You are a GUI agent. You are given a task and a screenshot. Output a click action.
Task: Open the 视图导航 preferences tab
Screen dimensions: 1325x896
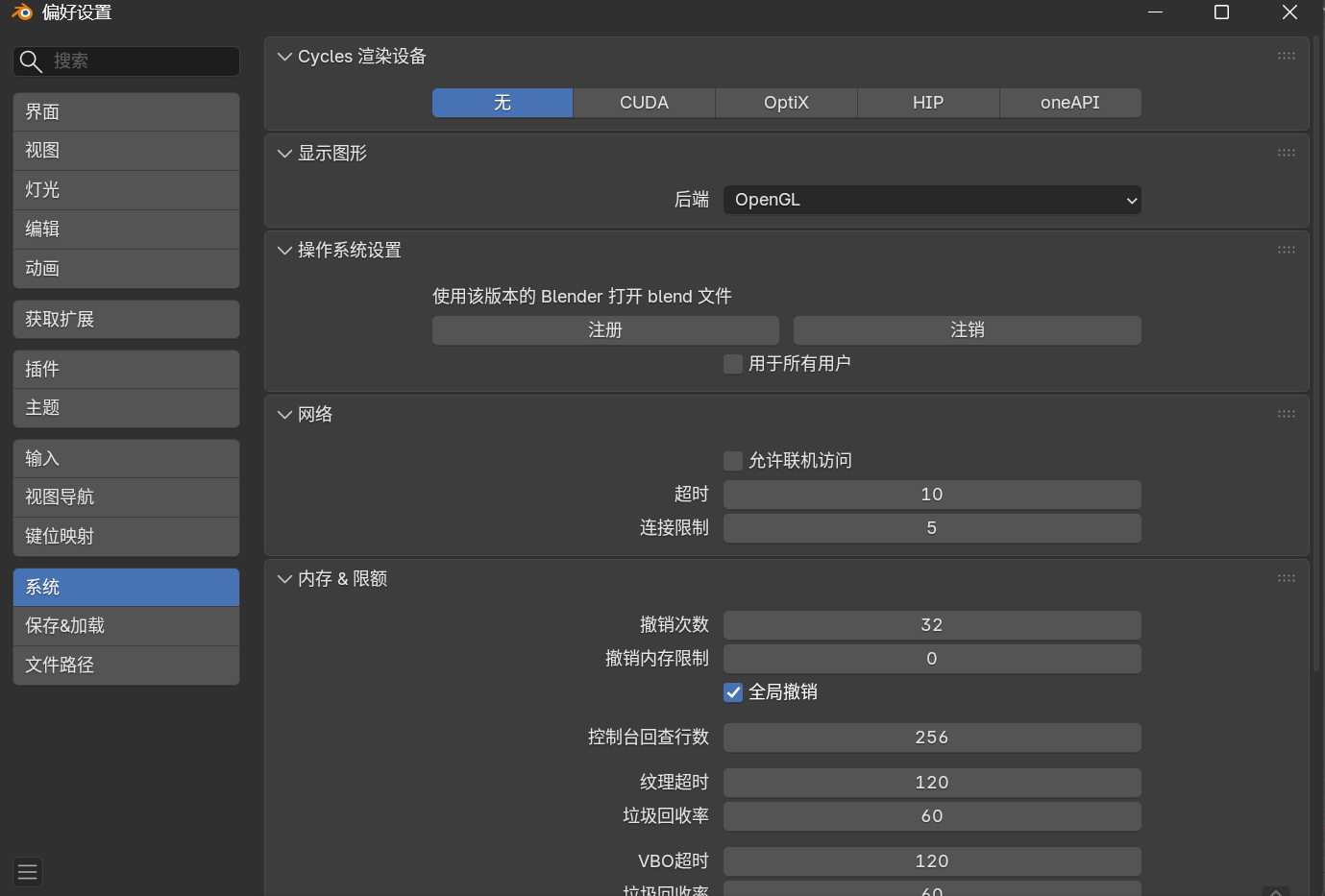pyautogui.click(x=126, y=497)
